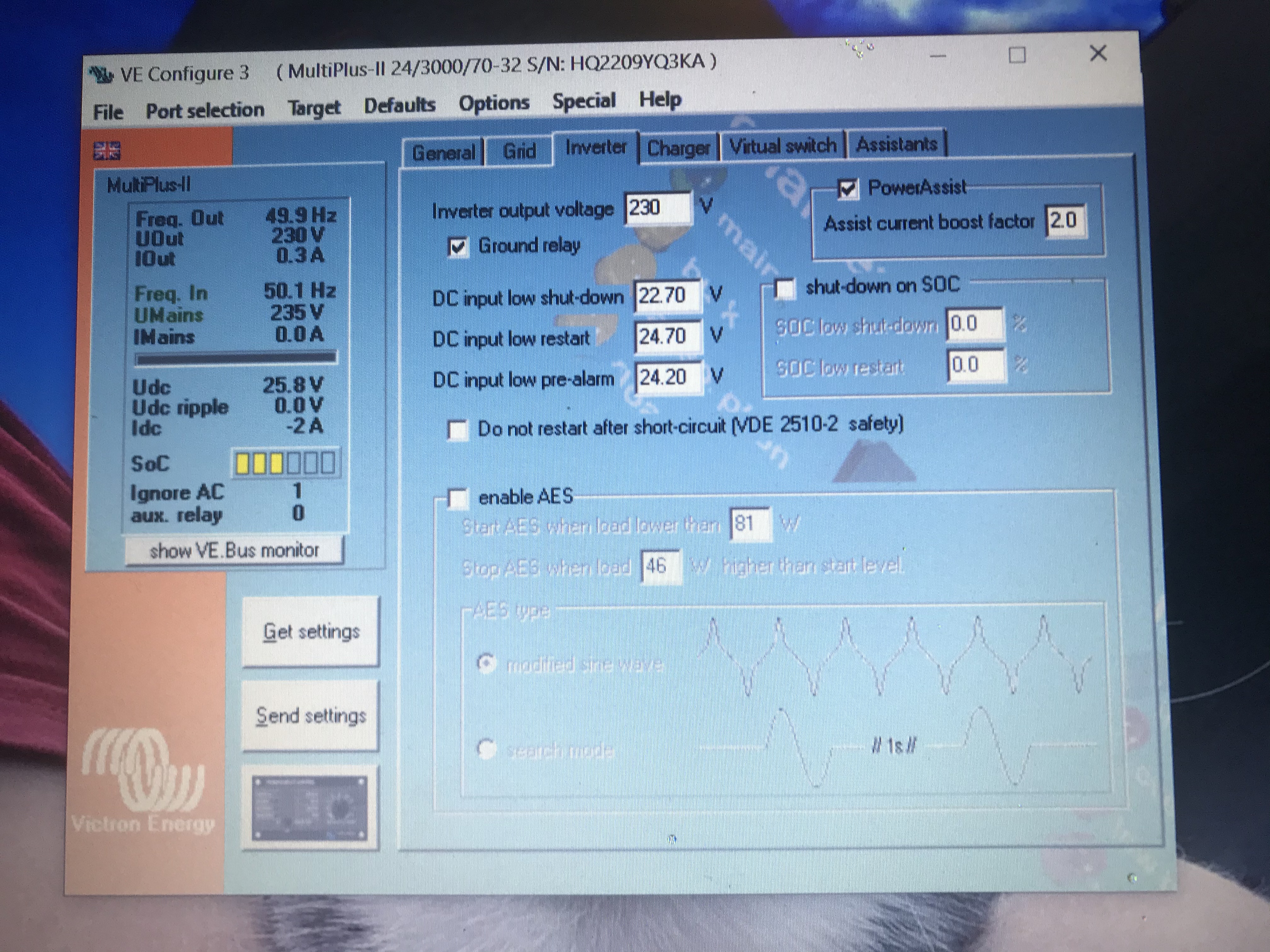This screenshot has width=1270, height=952.
Task: Minimize the VE Configure window
Action: 938,56
